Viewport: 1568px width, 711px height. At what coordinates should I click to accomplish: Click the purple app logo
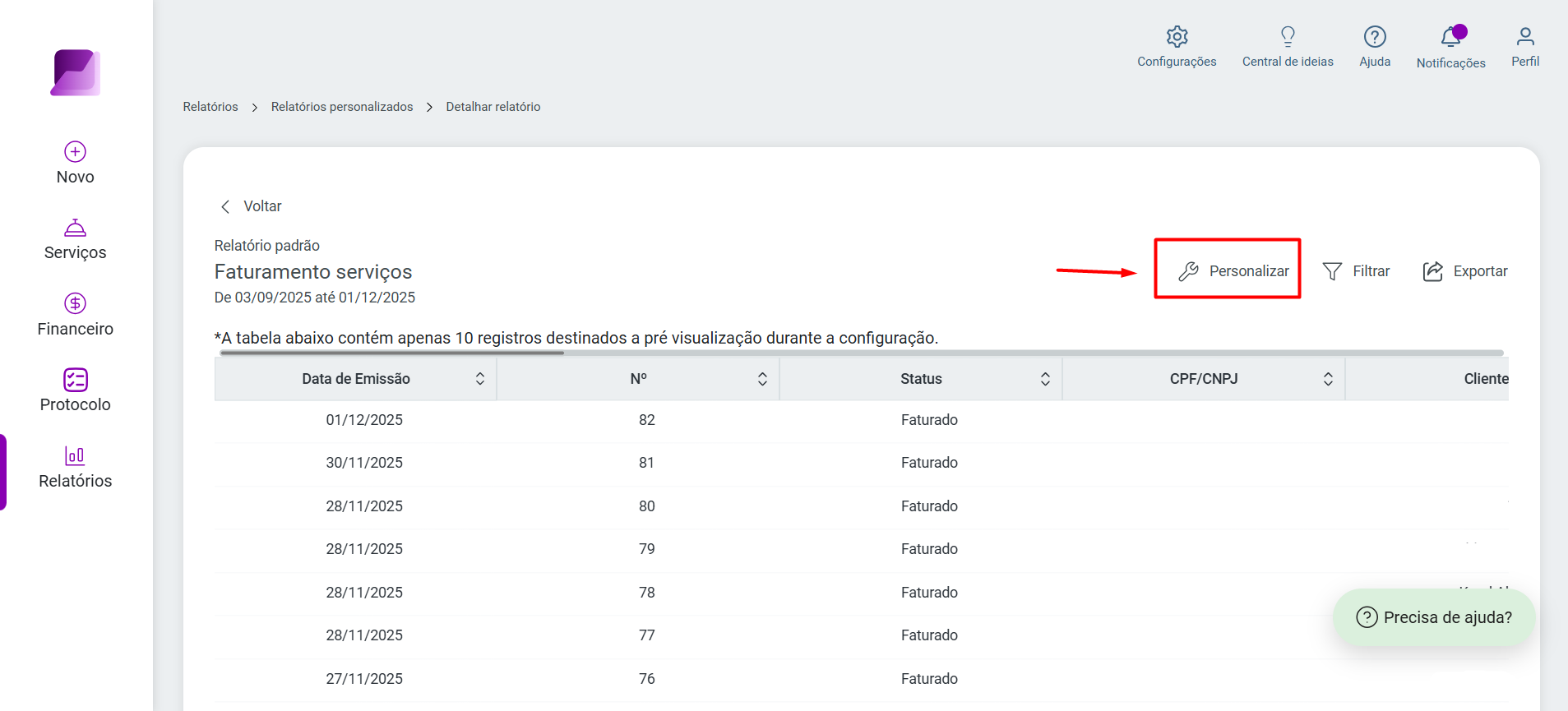coord(76,72)
